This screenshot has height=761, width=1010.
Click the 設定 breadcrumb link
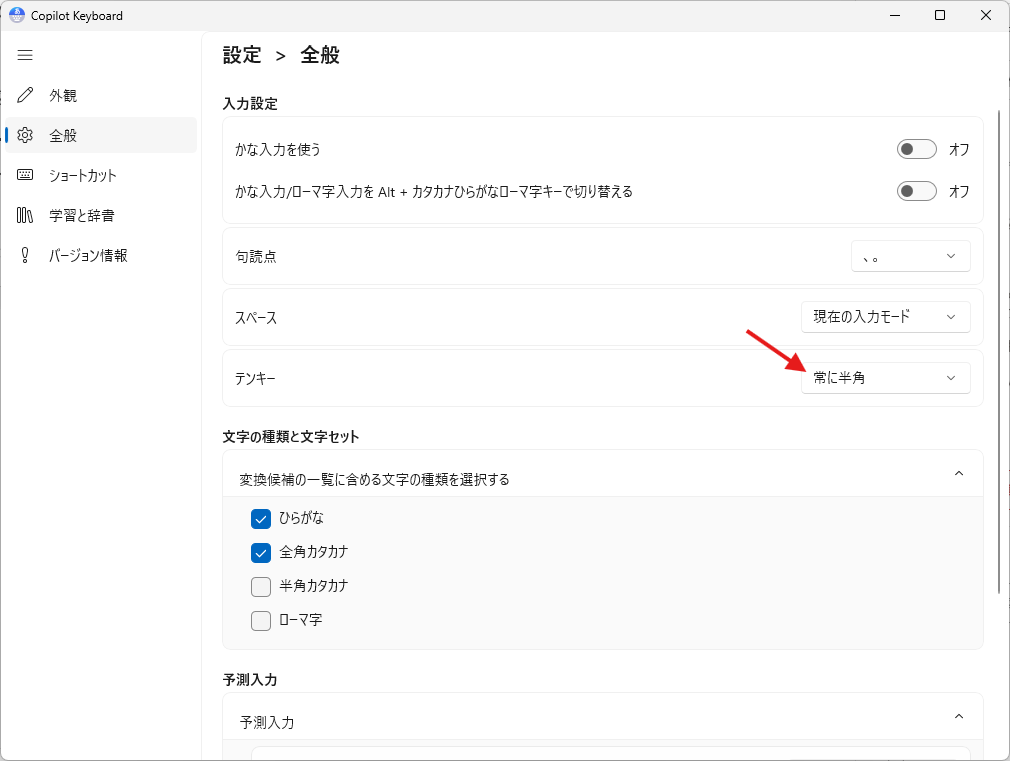click(242, 55)
